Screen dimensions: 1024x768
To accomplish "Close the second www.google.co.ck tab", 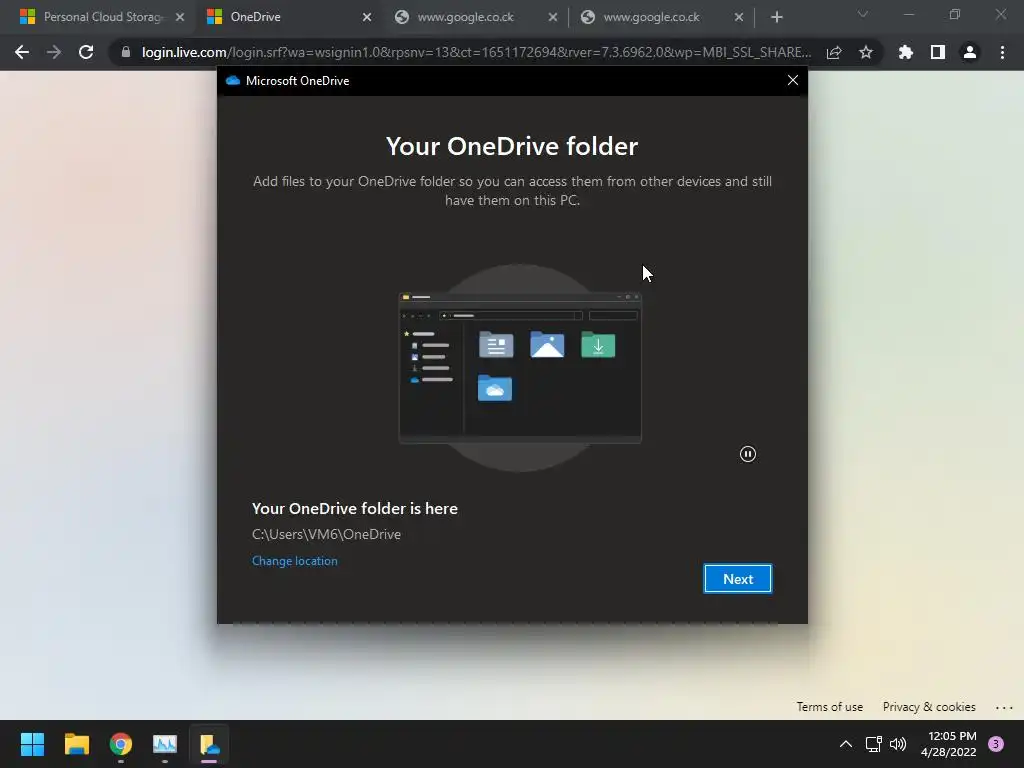I will [x=739, y=17].
